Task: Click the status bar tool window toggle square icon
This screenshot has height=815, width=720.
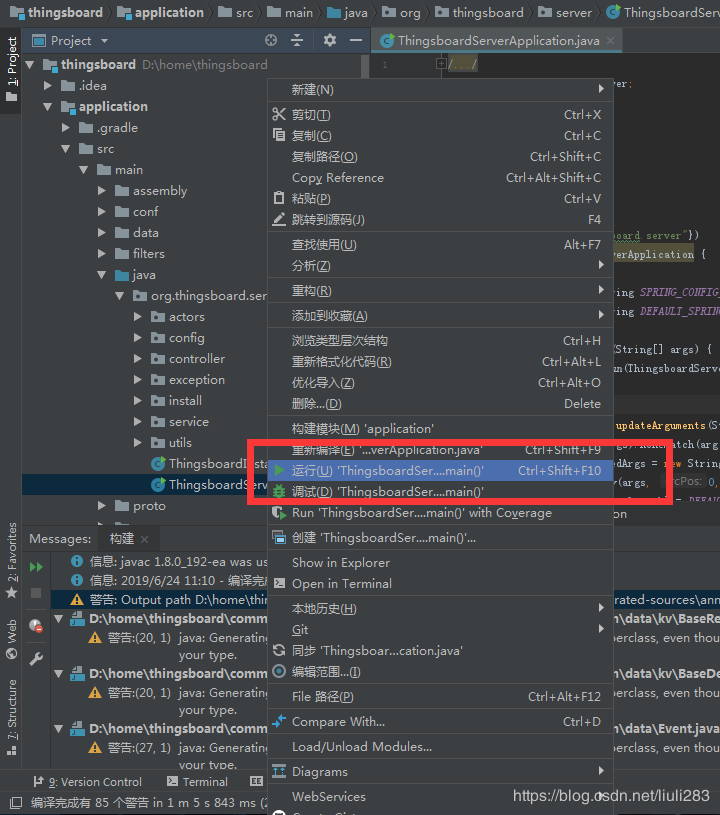Action: (x=16, y=803)
